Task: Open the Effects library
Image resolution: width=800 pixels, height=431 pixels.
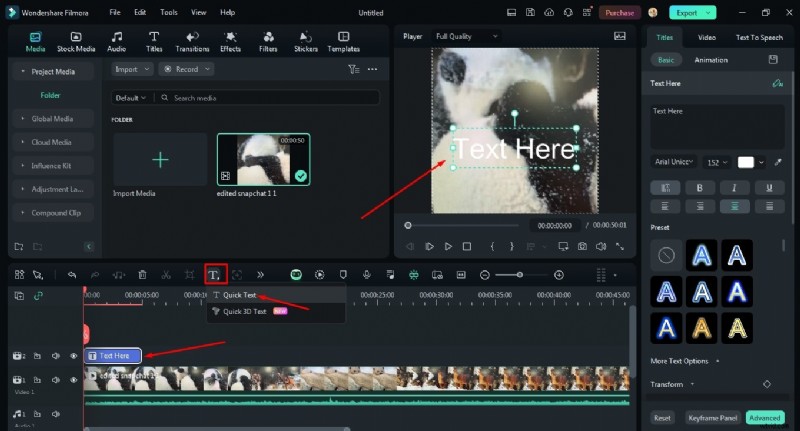Action: point(230,42)
